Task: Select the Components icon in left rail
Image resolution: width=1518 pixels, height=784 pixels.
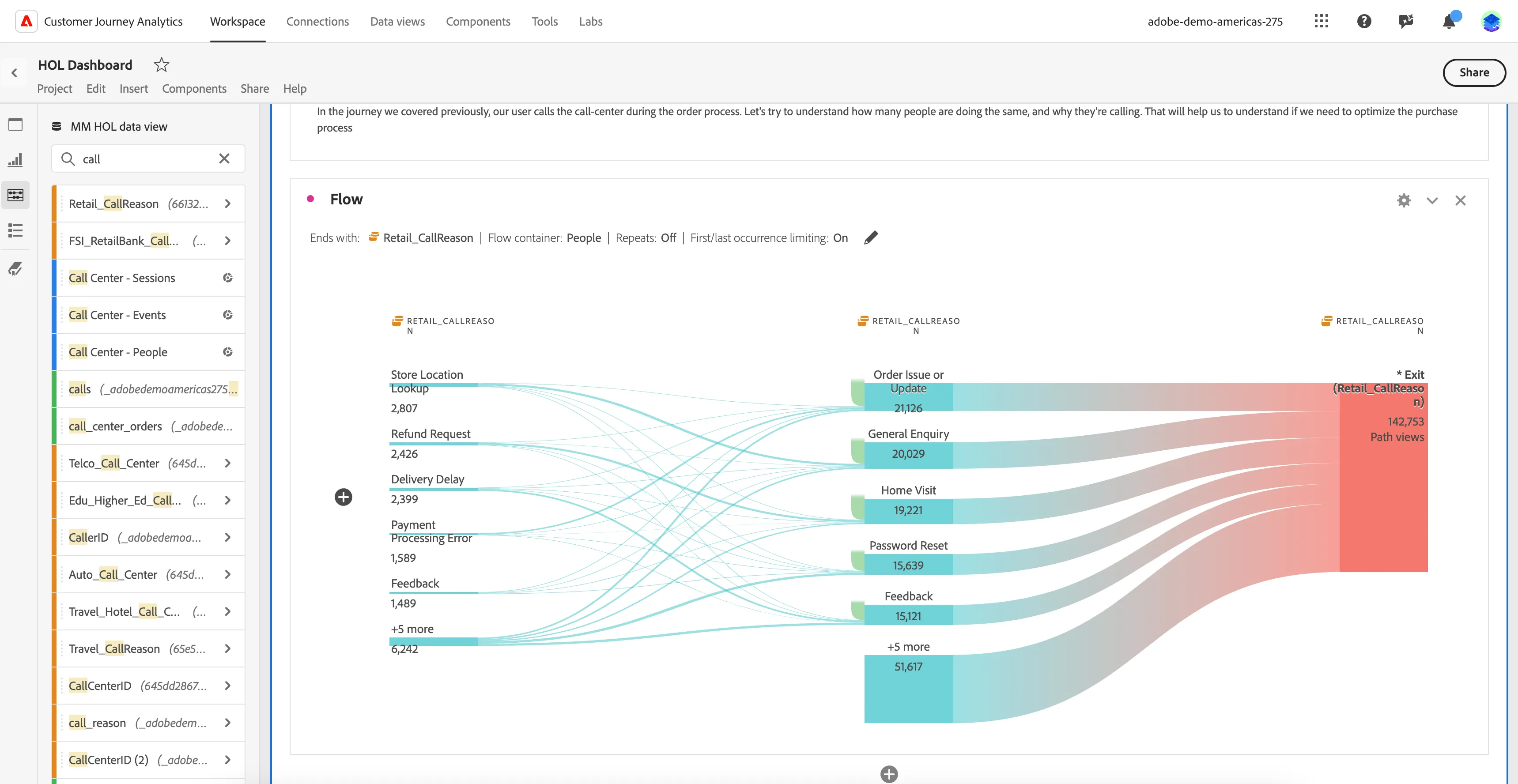Action: 15,195
